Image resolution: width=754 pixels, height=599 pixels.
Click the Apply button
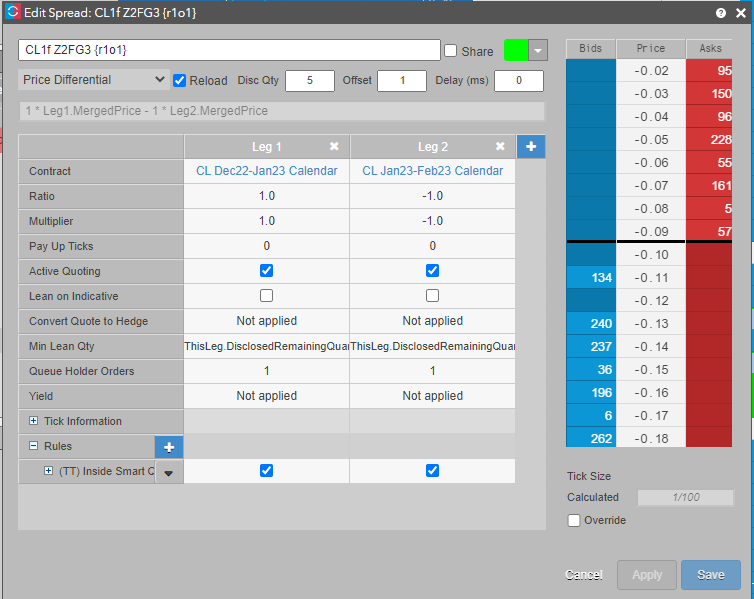647,574
